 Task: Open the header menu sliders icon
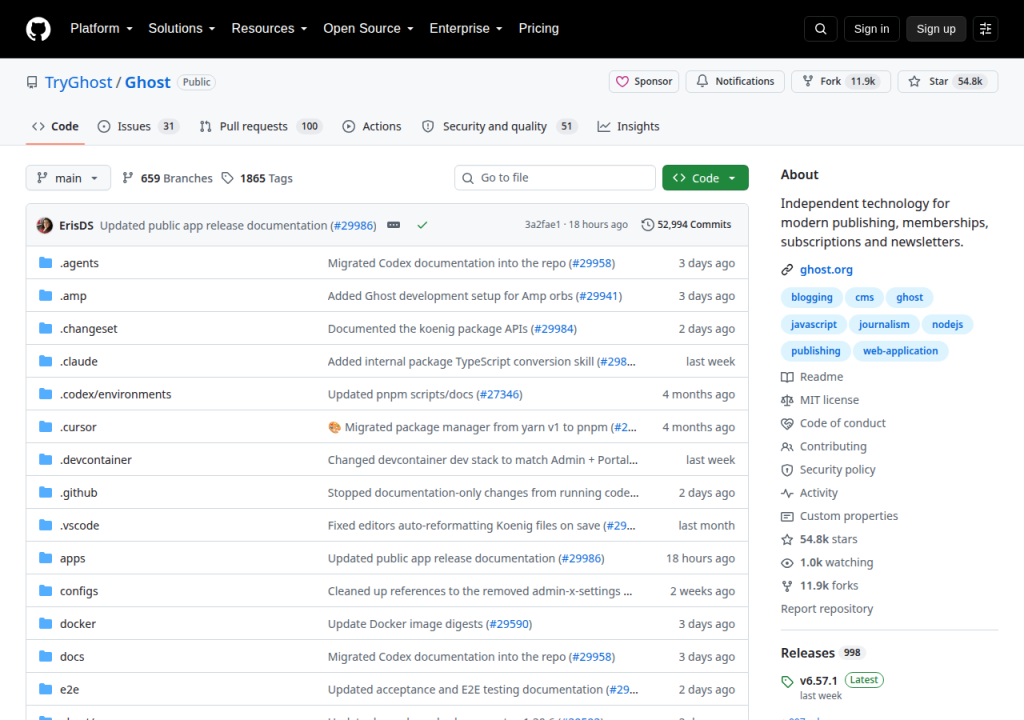(x=985, y=29)
